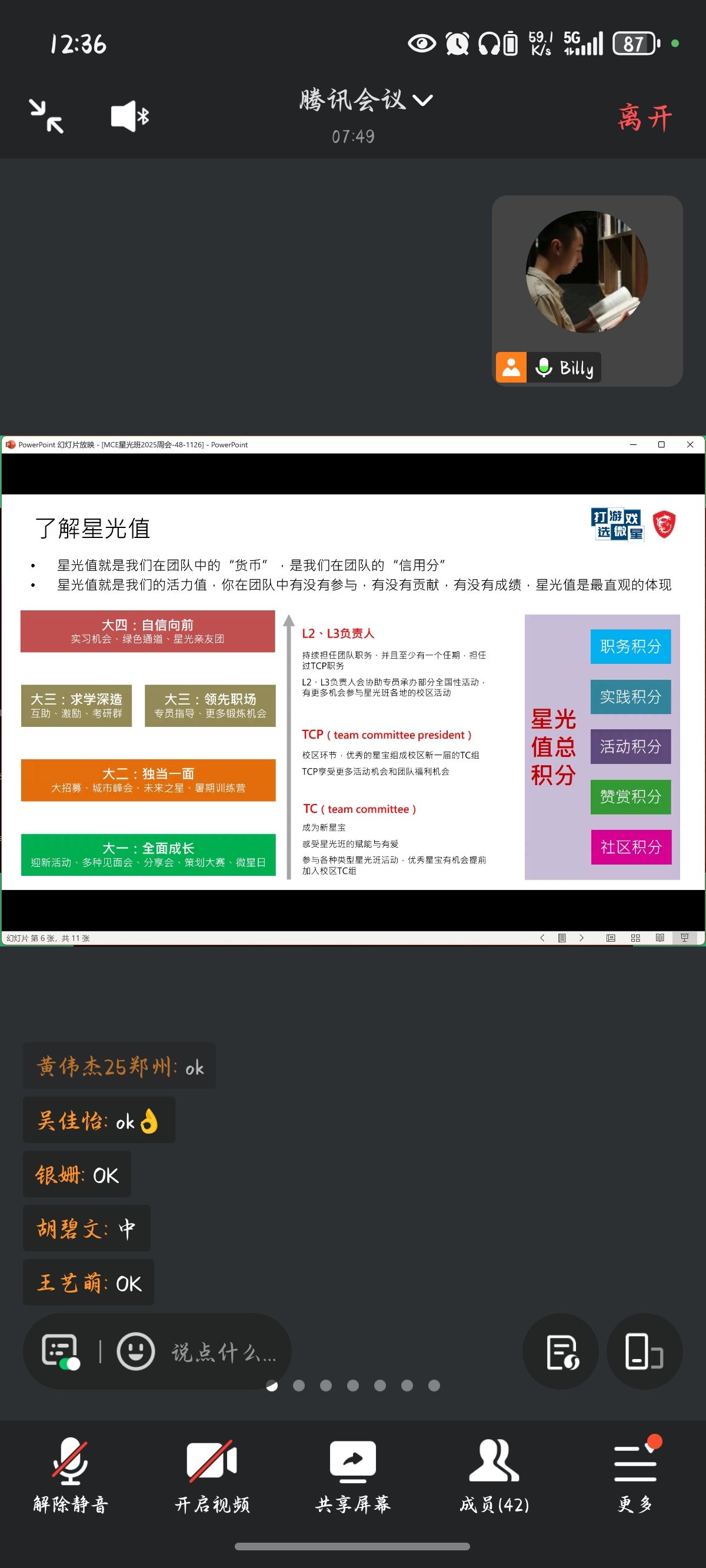Select Slide Sorter view icon in PowerPoint
The width and height of the screenshot is (706, 1568).
click(635, 938)
